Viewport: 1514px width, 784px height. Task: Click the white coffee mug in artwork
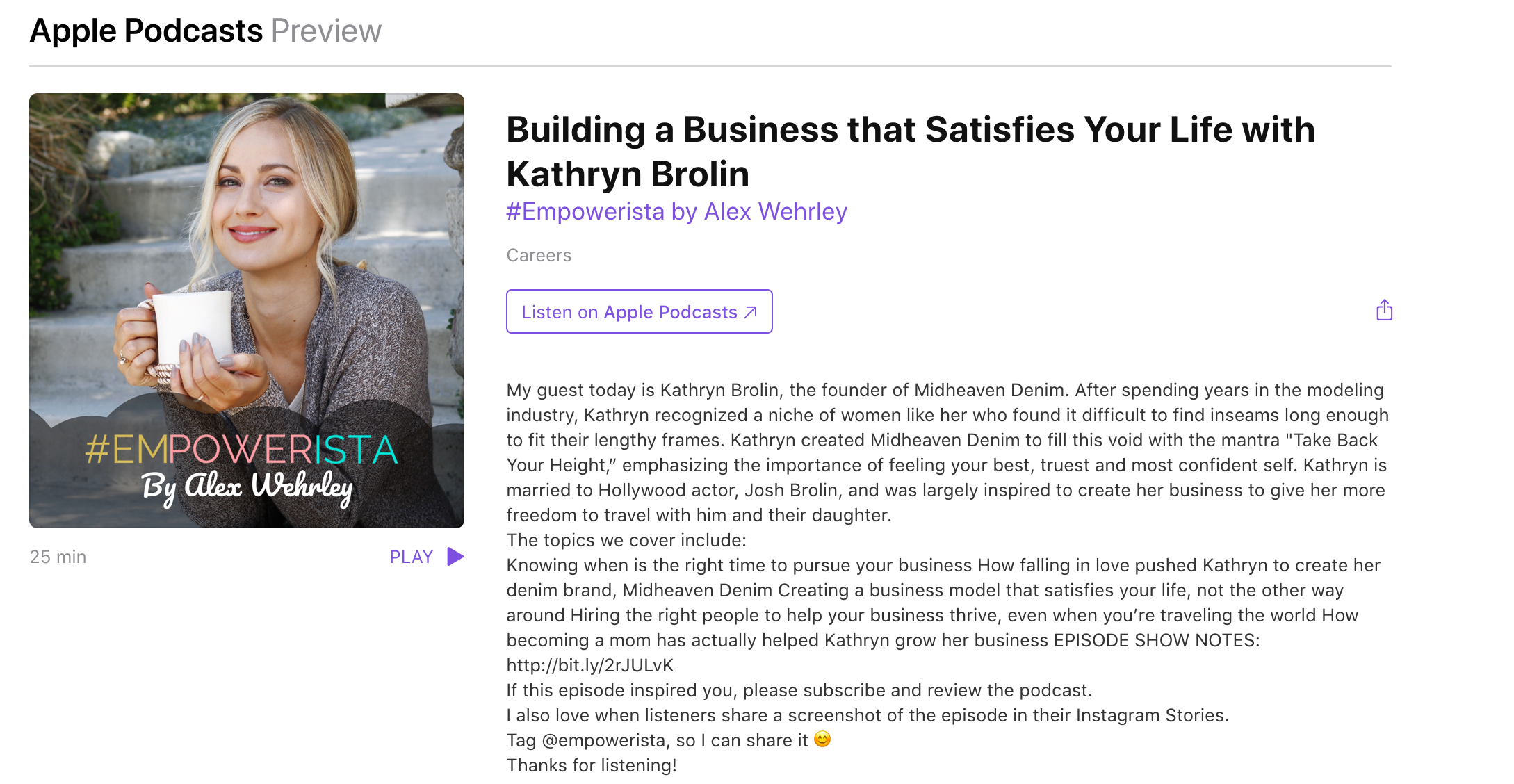(193, 327)
